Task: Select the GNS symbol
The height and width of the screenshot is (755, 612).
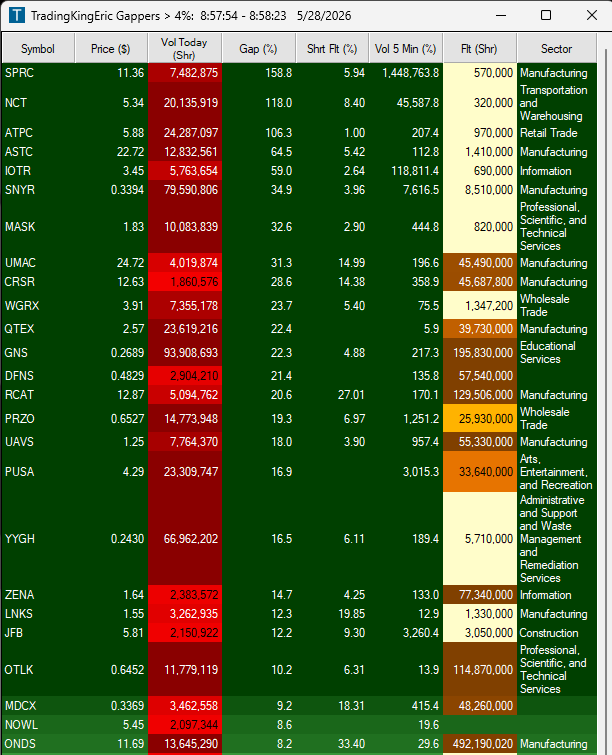Action: click(x=16, y=352)
